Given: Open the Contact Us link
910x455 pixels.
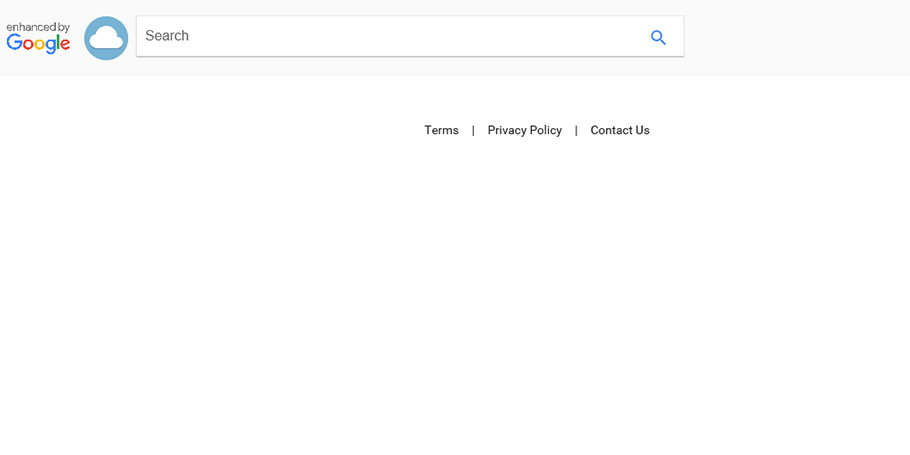Looking at the screenshot, I should (x=620, y=130).
